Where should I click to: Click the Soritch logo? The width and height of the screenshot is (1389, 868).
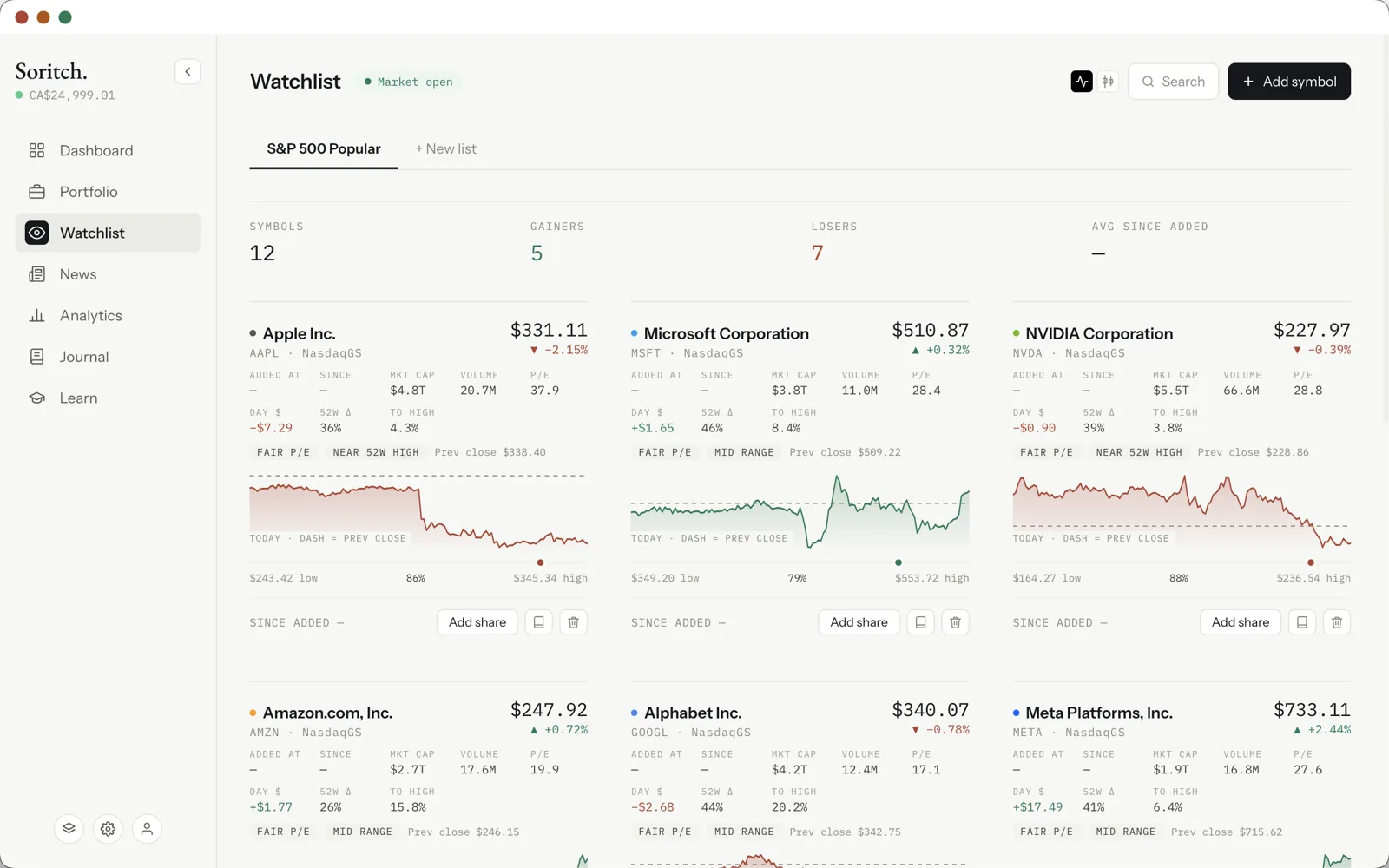click(x=51, y=71)
